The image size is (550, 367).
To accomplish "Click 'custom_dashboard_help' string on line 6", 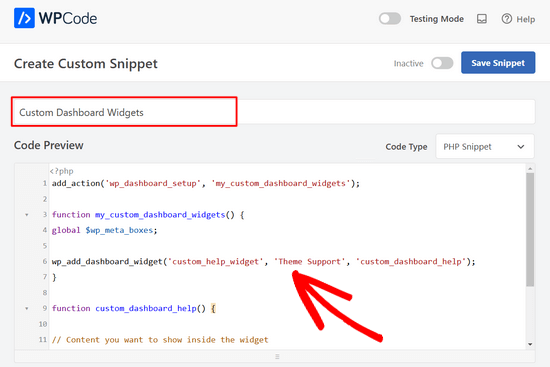I will 411,261.
